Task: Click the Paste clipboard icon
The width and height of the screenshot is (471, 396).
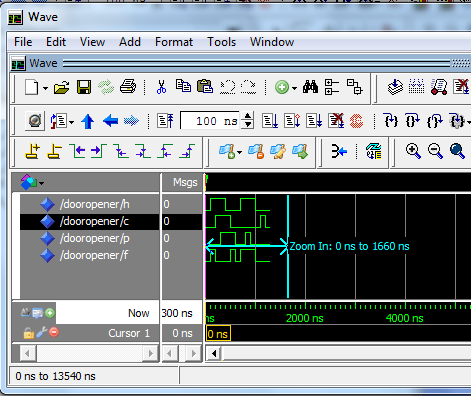Action: 205,87
